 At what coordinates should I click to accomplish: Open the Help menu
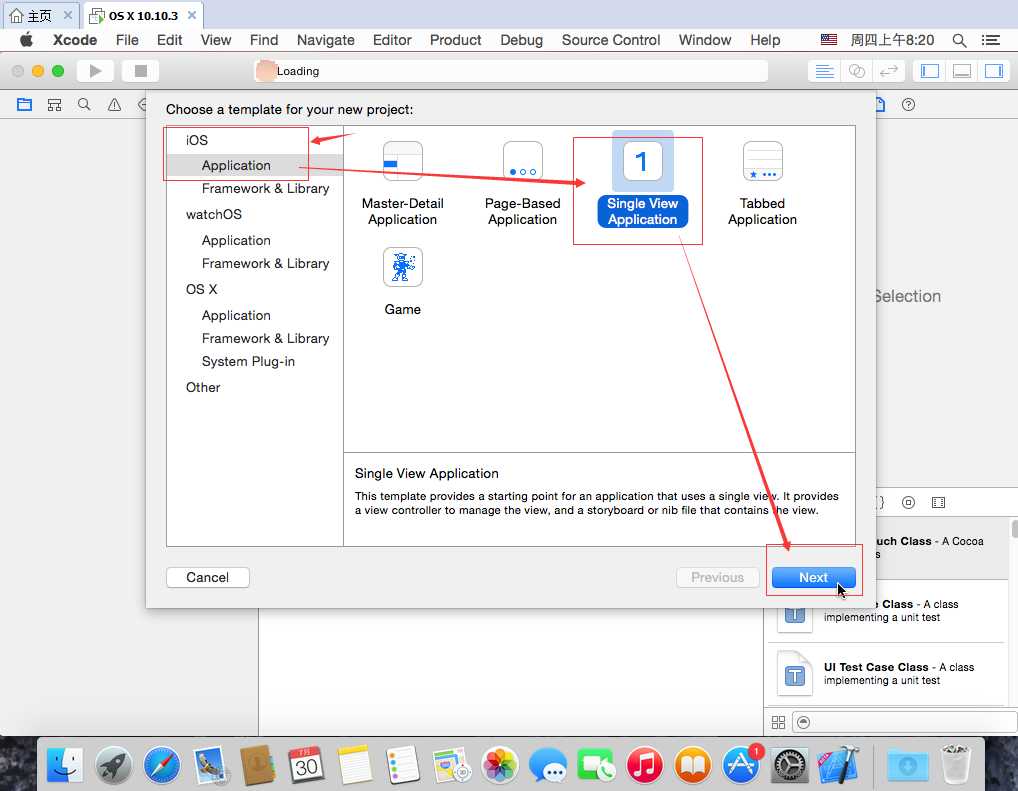pos(765,40)
